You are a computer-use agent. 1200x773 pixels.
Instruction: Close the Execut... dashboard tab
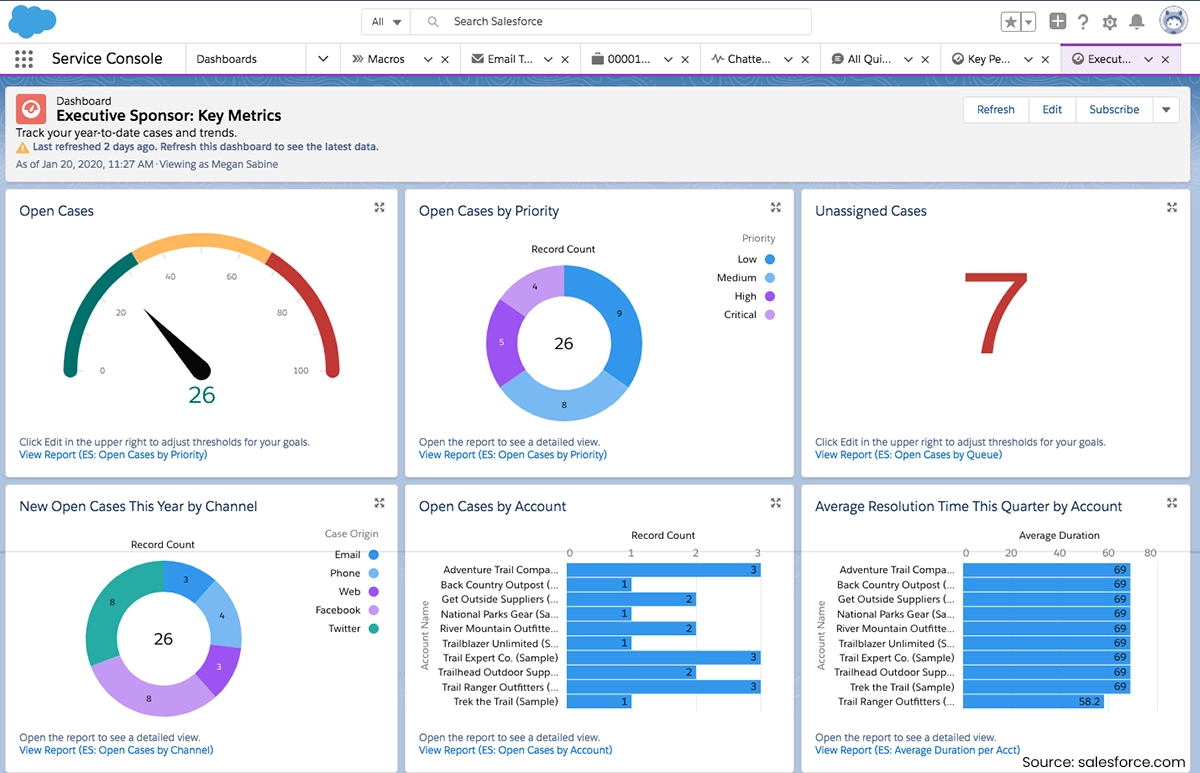(1166, 59)
